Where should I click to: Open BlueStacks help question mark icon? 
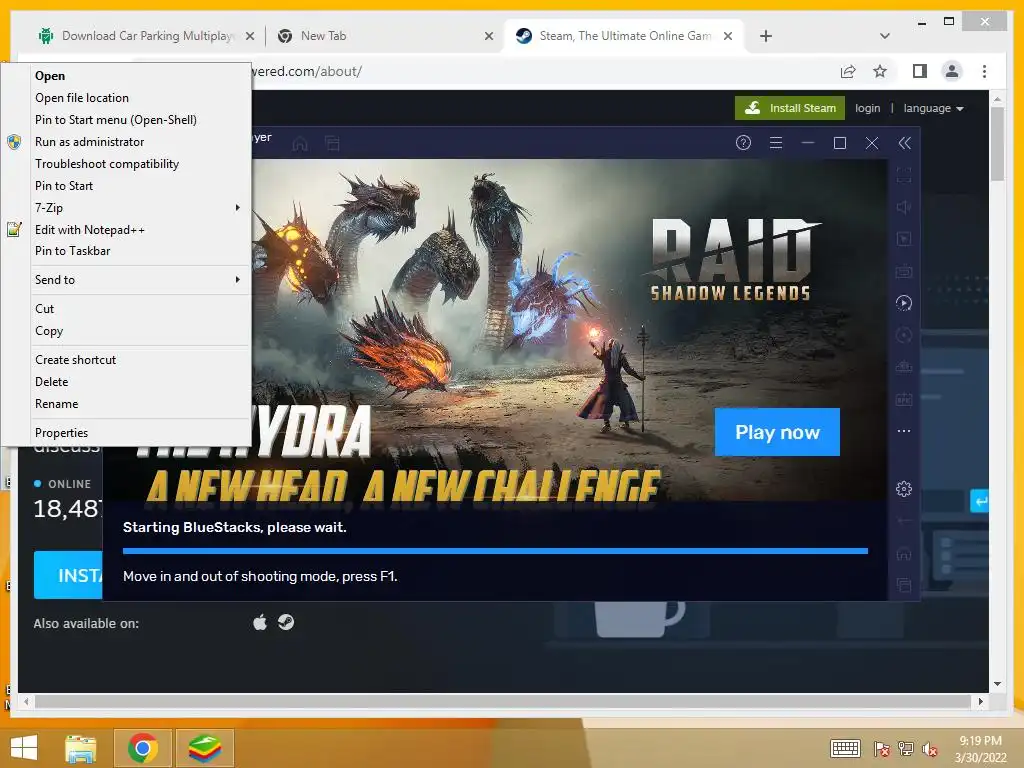click(743, 143)
